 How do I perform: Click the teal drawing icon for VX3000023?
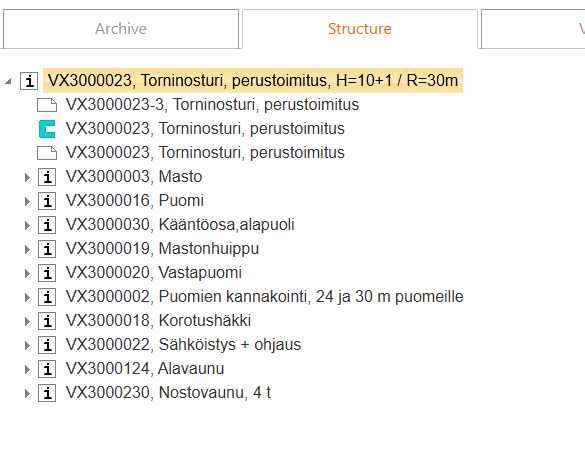[47, 129]
